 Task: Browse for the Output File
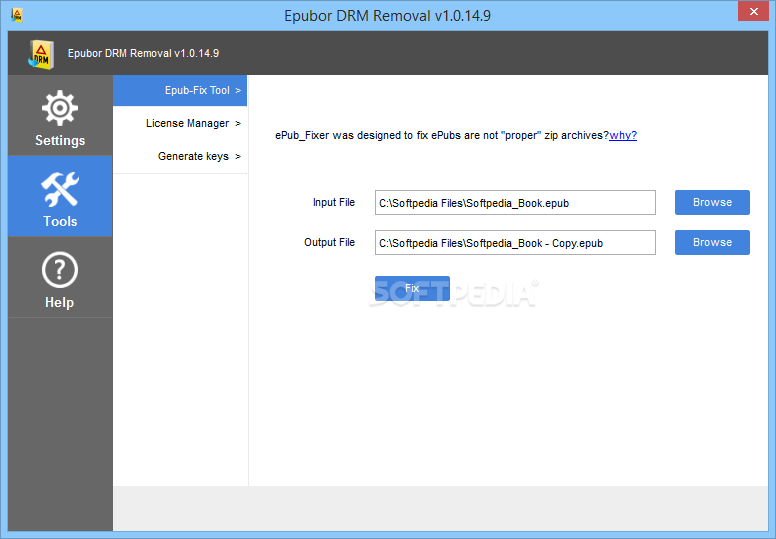(712, 243)
